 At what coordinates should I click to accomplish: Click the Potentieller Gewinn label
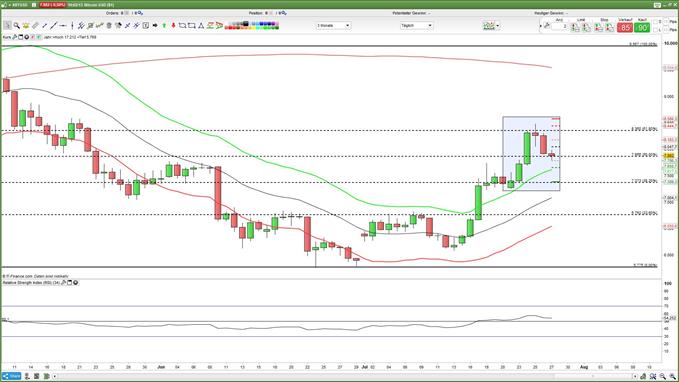410,13
